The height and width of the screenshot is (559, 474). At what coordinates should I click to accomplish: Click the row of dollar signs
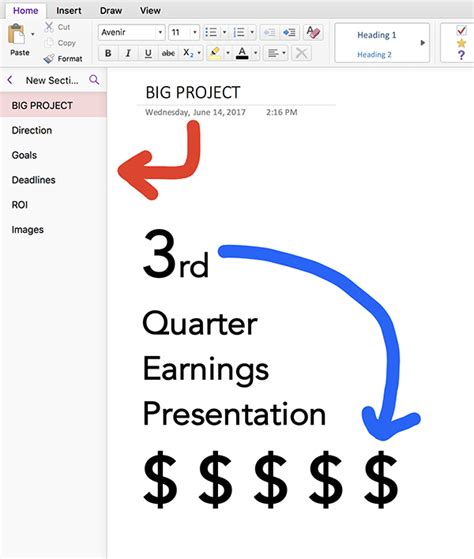pyautogui.click(x=271, y=479)
